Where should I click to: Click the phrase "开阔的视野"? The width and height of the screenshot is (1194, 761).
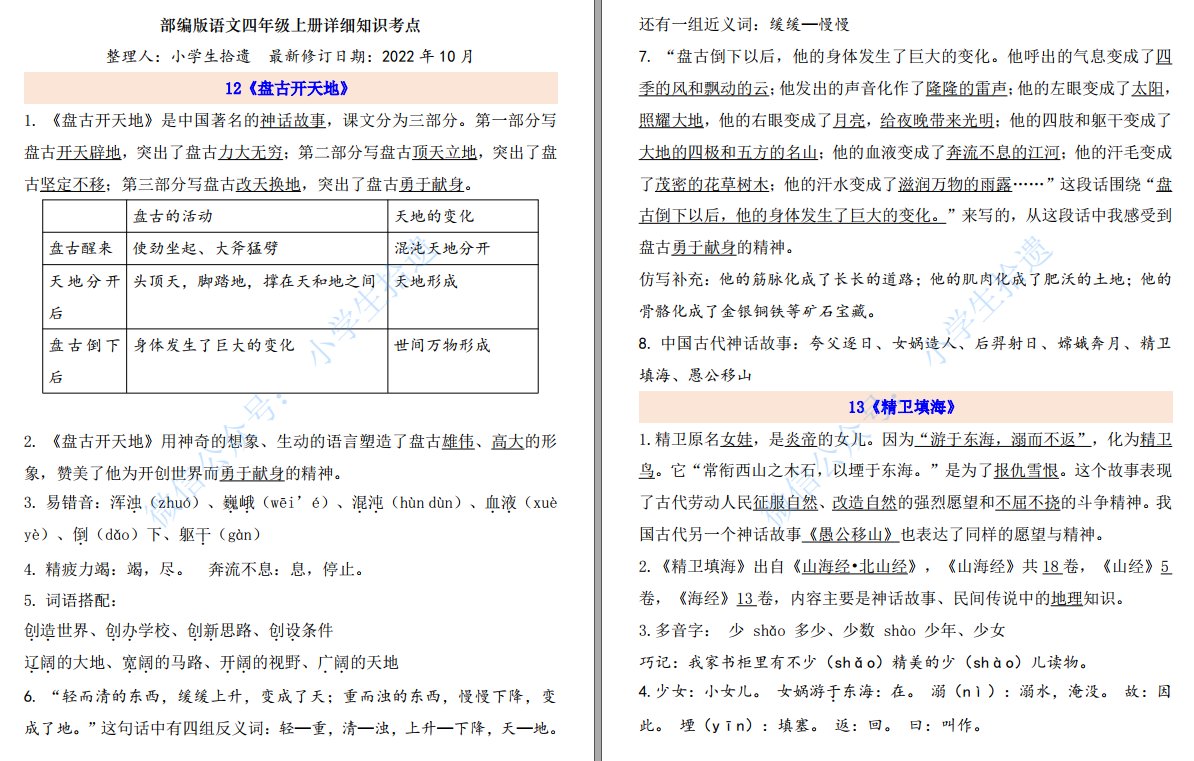pos(260,663)
